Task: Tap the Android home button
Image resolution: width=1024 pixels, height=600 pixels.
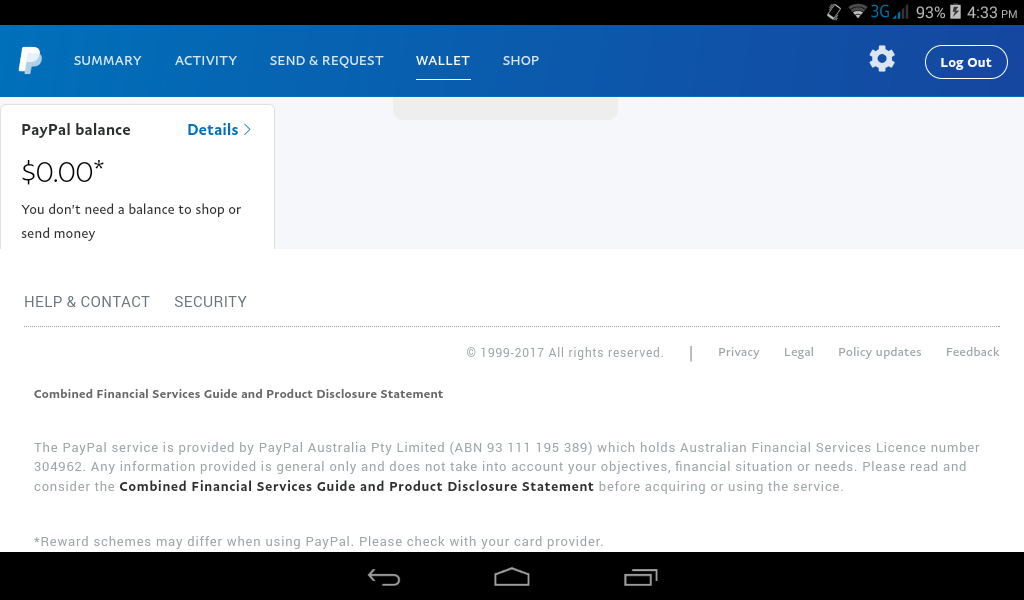Action: (x=512, y=577)
